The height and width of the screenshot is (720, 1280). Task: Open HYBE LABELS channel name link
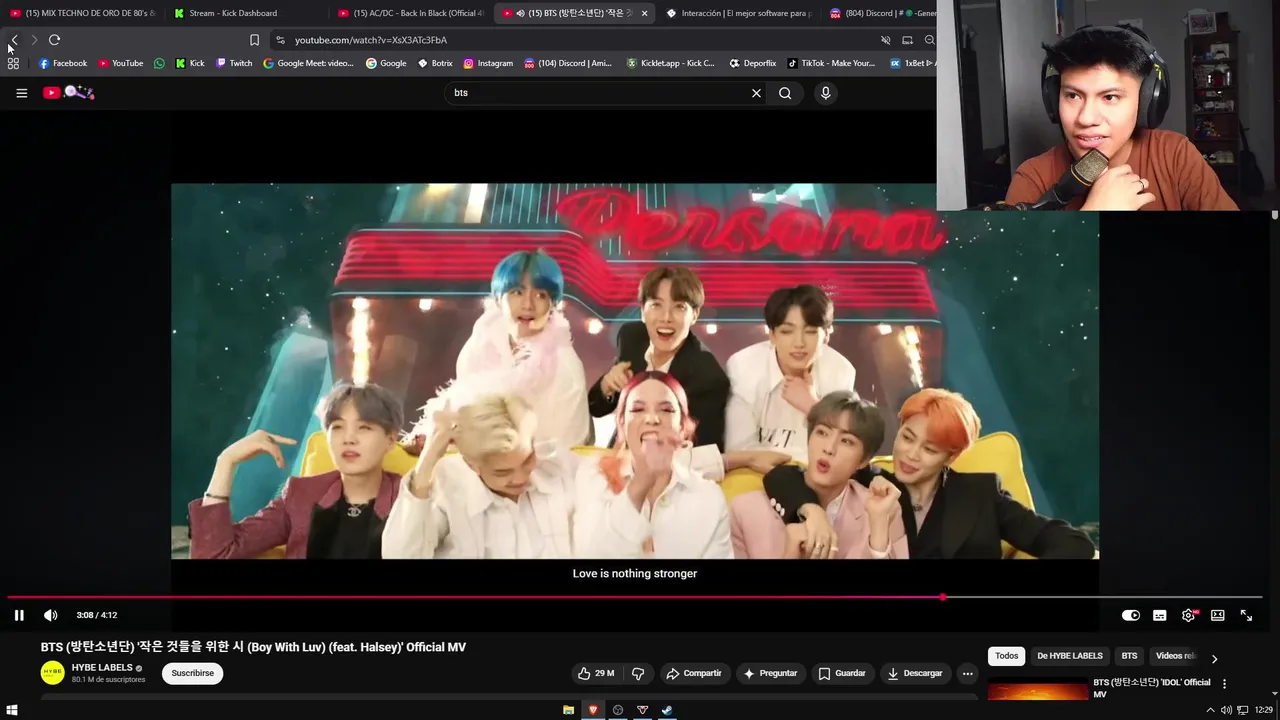[x=102, y=667]
